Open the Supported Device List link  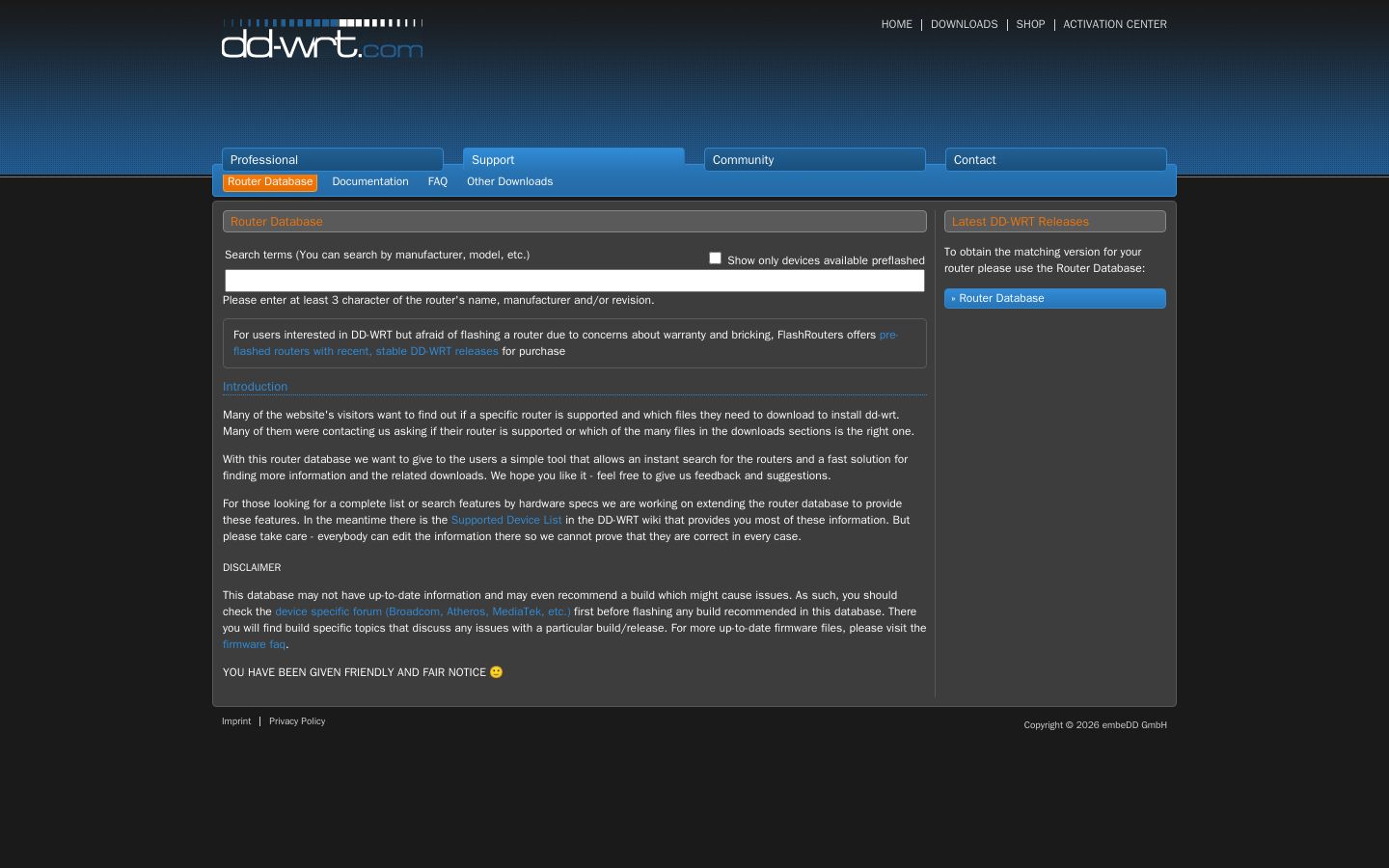coord(506,520)
